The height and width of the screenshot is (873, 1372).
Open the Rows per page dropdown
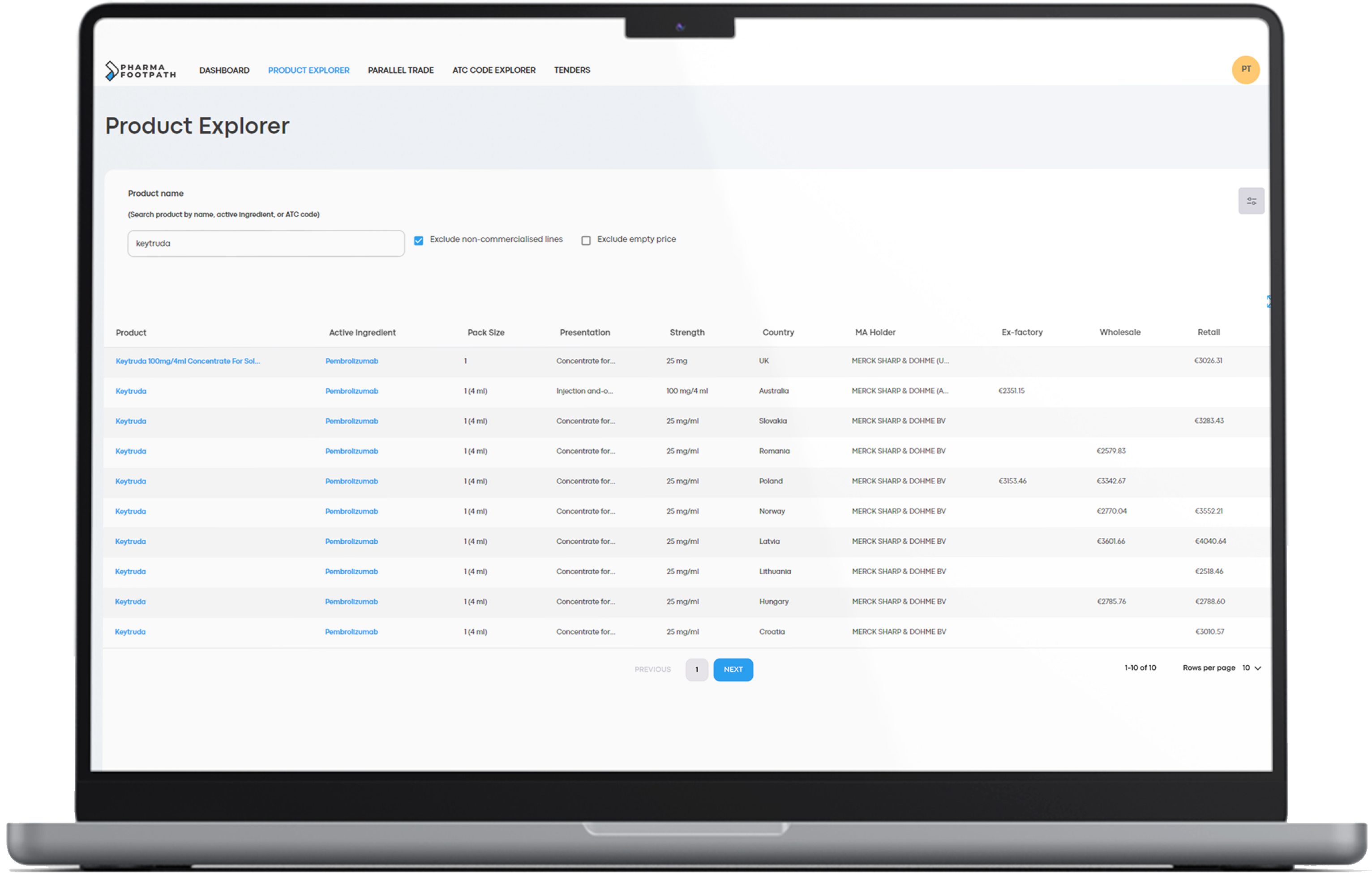[x=1252, y=668]
